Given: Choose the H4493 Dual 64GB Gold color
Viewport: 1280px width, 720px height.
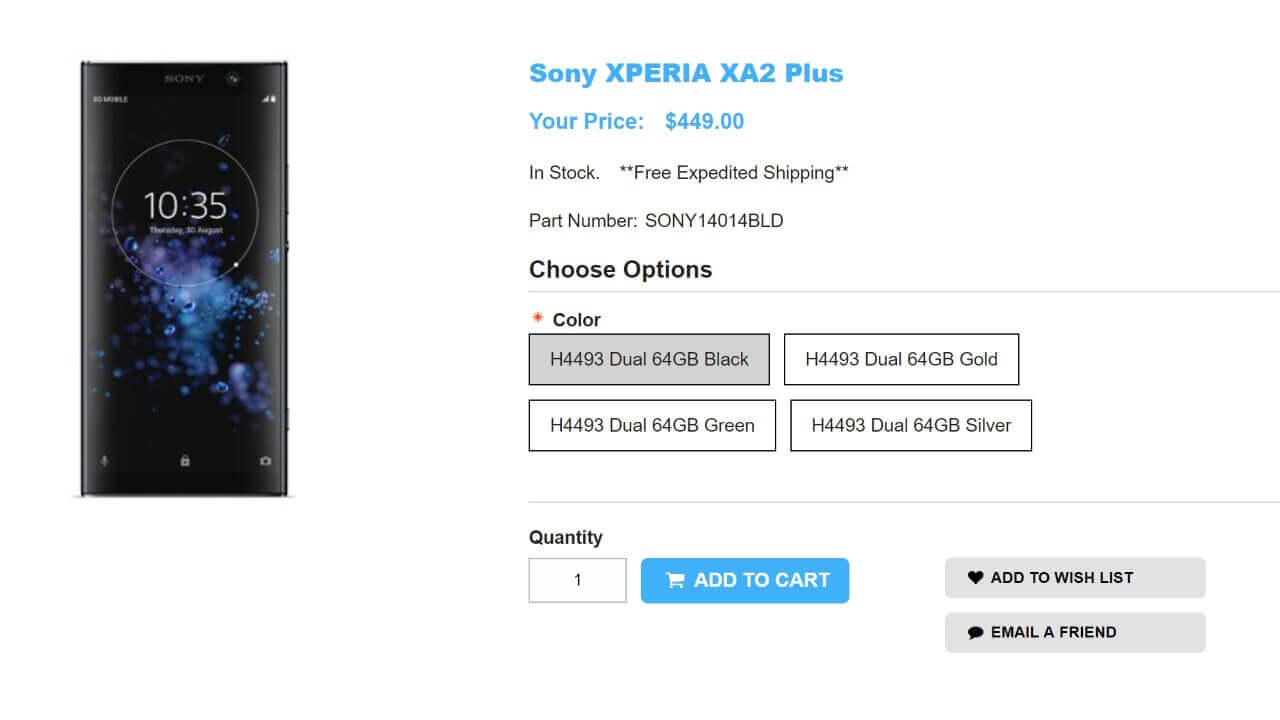Looking at the screenshot, I should click(x=901, y=359).
